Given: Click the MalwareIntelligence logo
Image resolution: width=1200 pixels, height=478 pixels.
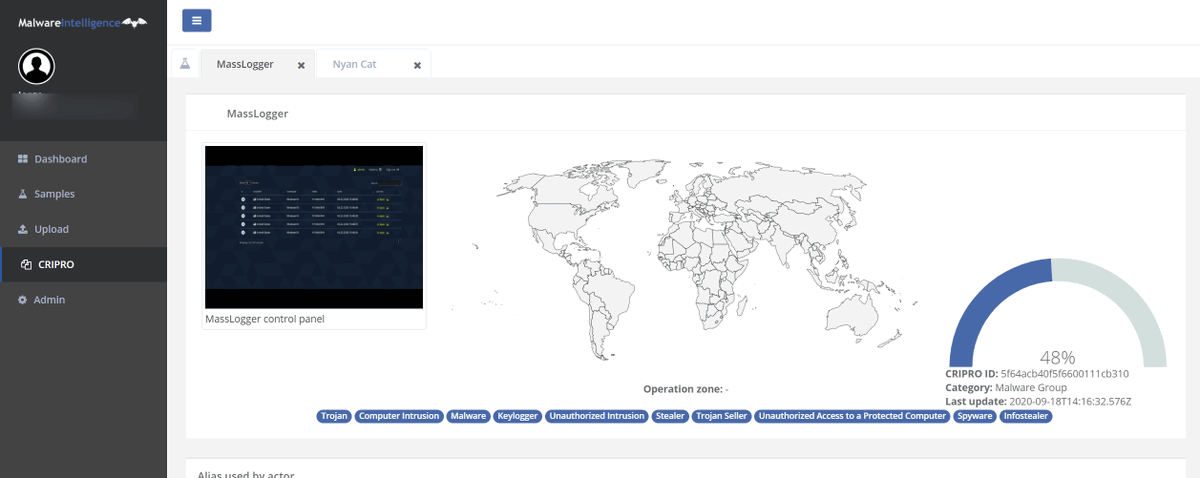Looking at the screenshot, I should pyautogui.click(x=82, y=22).
